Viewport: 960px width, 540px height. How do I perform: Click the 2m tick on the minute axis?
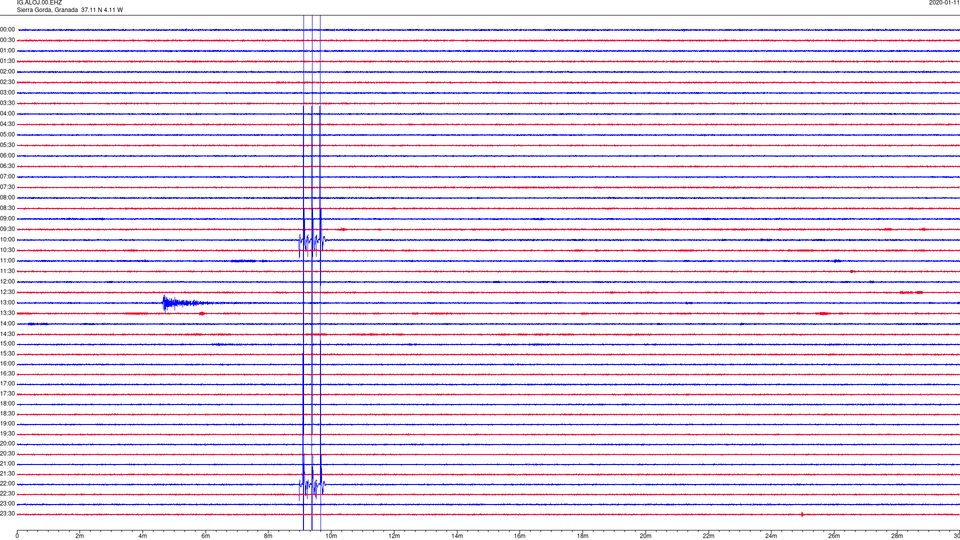tap(80, 536)
